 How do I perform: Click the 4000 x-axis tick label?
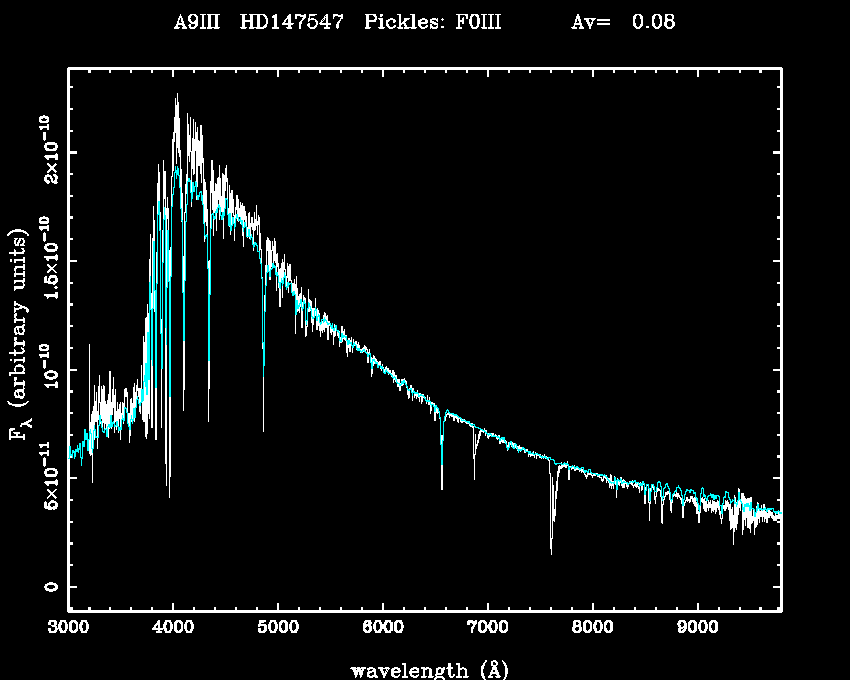point(173,629)
